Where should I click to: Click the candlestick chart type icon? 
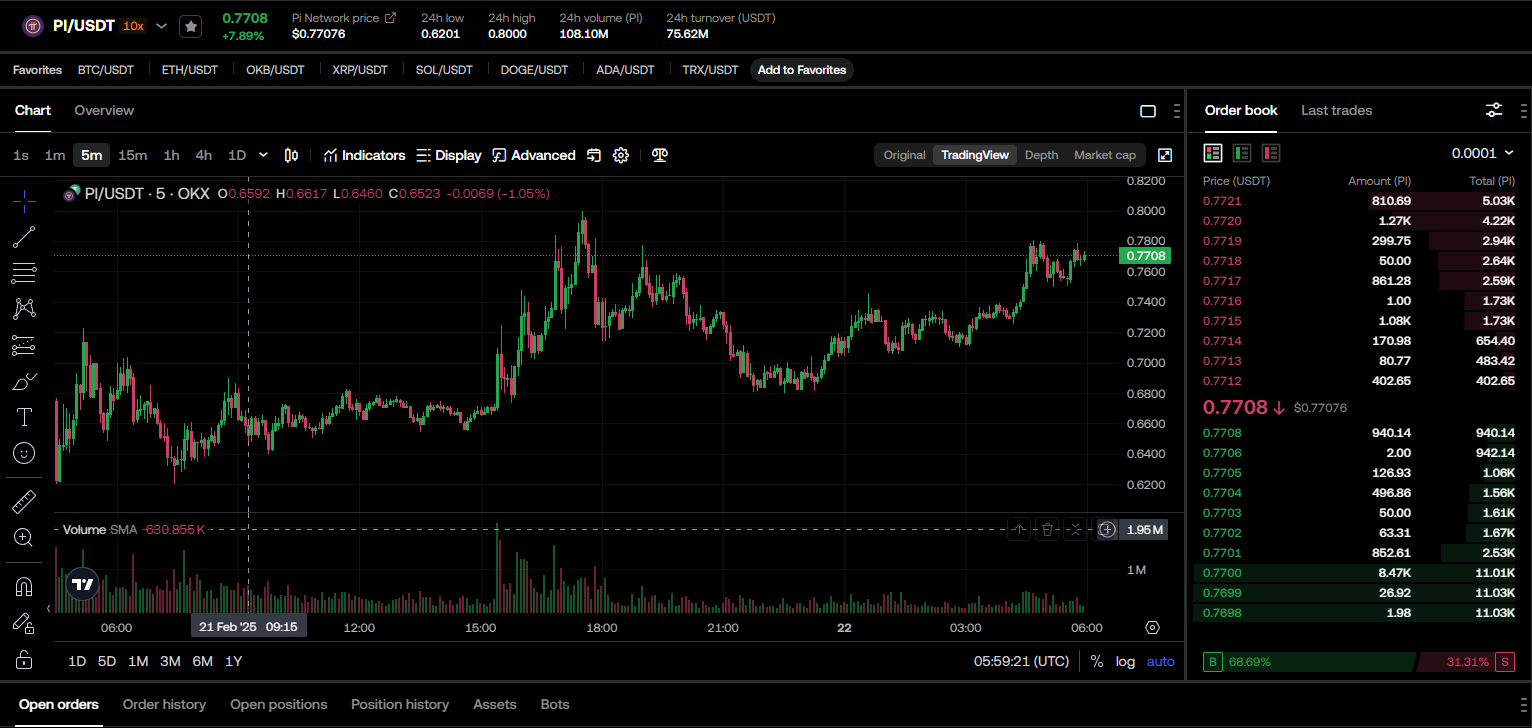(x=291, y=155)
